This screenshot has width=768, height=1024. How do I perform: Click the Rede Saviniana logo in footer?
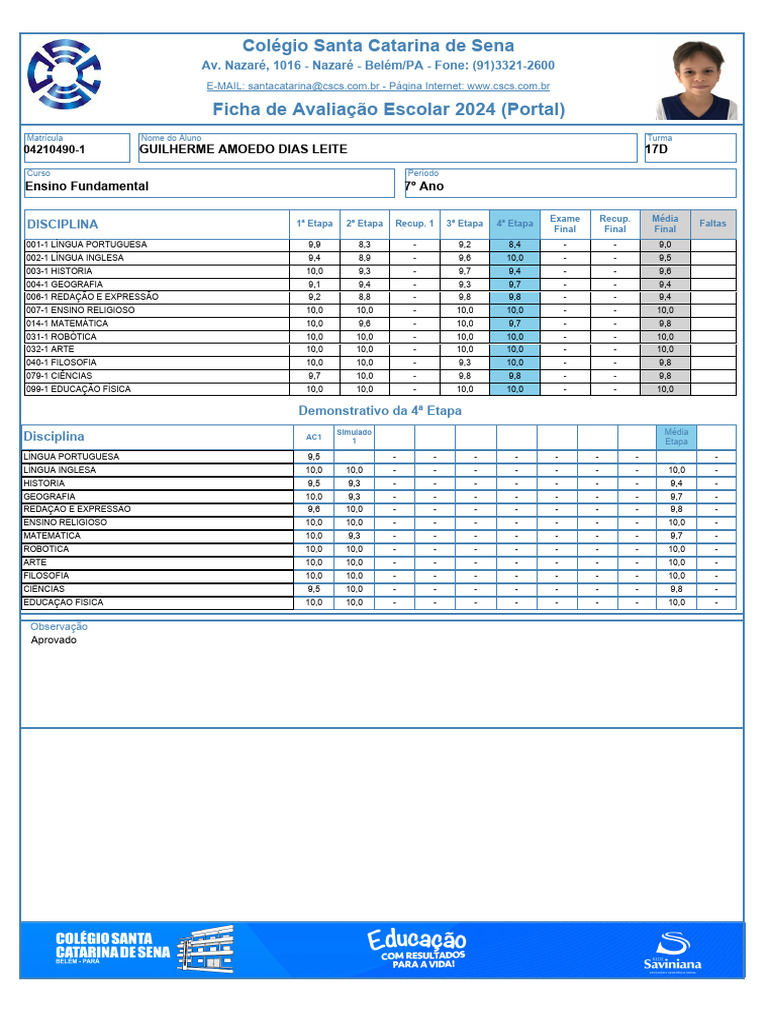click(x=672, y=952)
